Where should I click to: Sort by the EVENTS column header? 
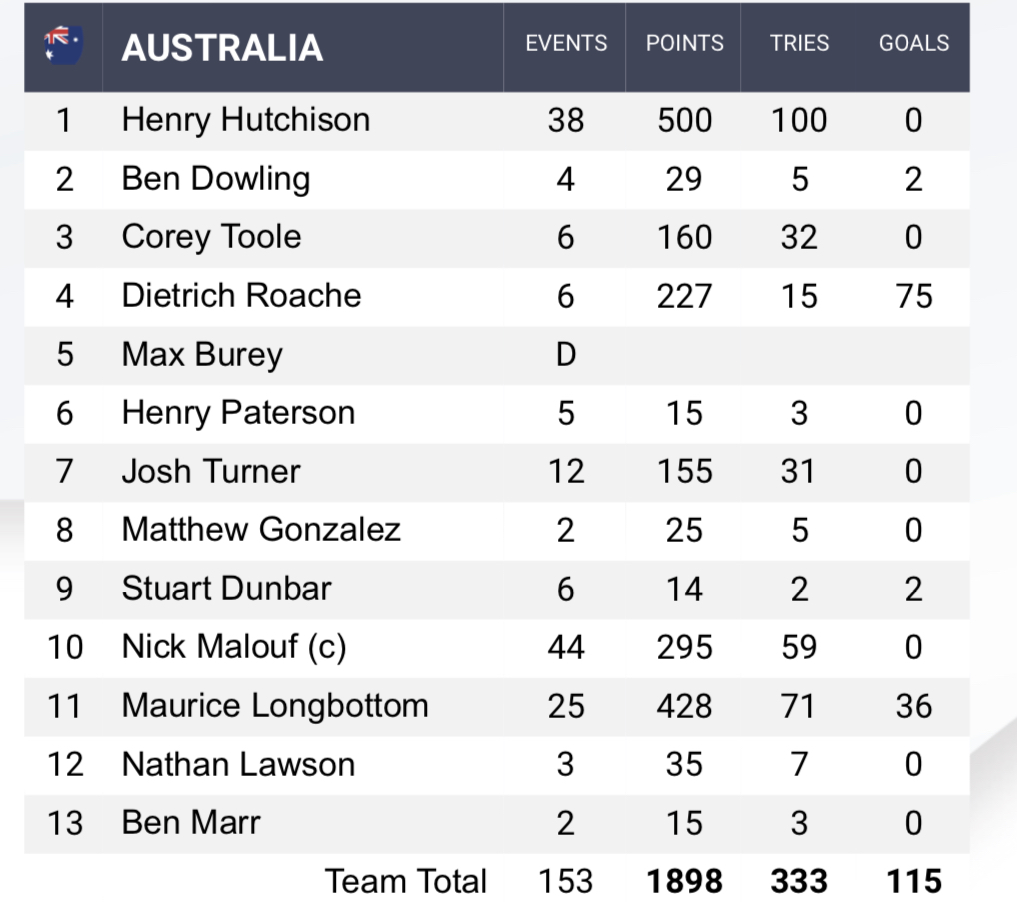(x=566, y=44)
